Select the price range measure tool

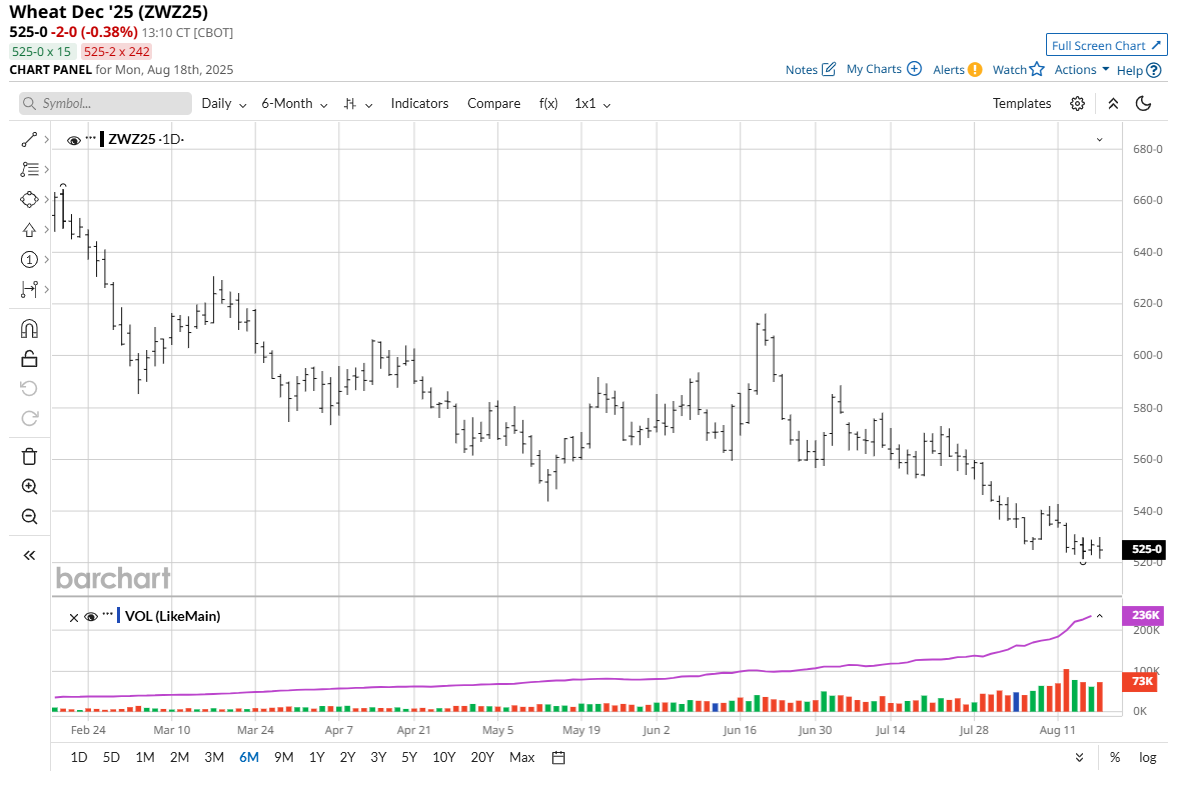point(29,289)
